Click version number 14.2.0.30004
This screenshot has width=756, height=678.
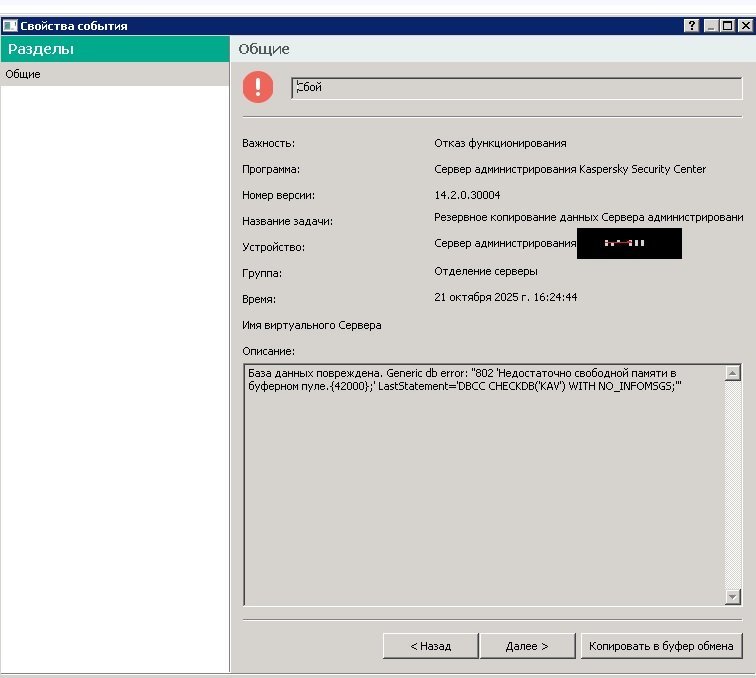(467, 195)
